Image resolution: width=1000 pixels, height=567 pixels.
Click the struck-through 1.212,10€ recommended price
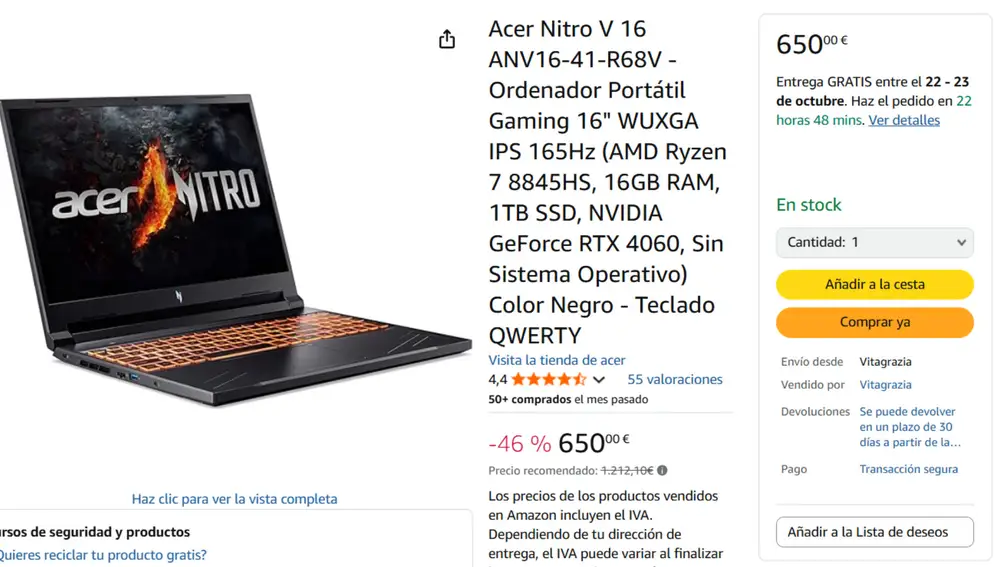click(627, 471)
